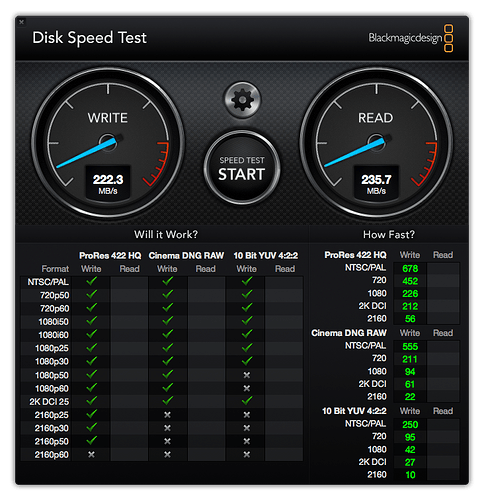Click the ProRes write checkmark for 1080p30
Screen dimensions: 484x500
(x=91, y=361)
